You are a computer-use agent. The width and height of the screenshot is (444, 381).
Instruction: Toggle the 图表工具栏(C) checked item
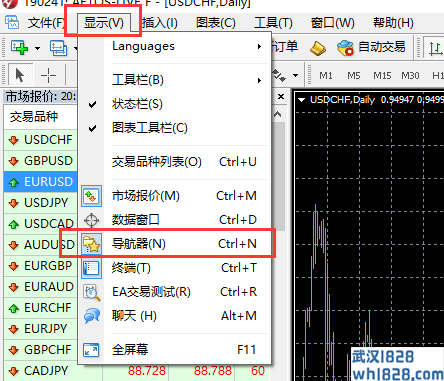click(175, 128)
